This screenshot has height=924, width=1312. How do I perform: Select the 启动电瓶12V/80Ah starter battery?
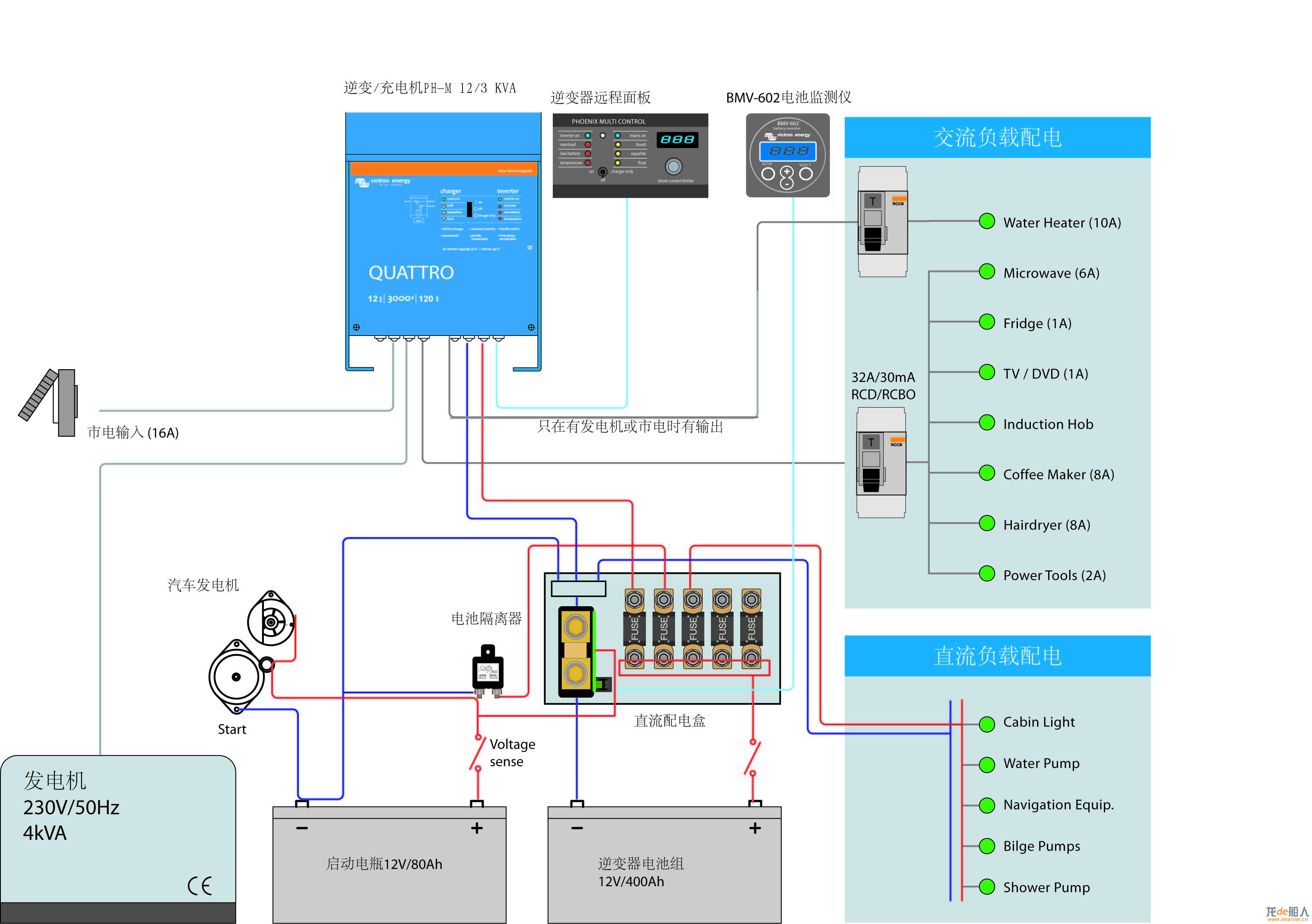(389, 862)
